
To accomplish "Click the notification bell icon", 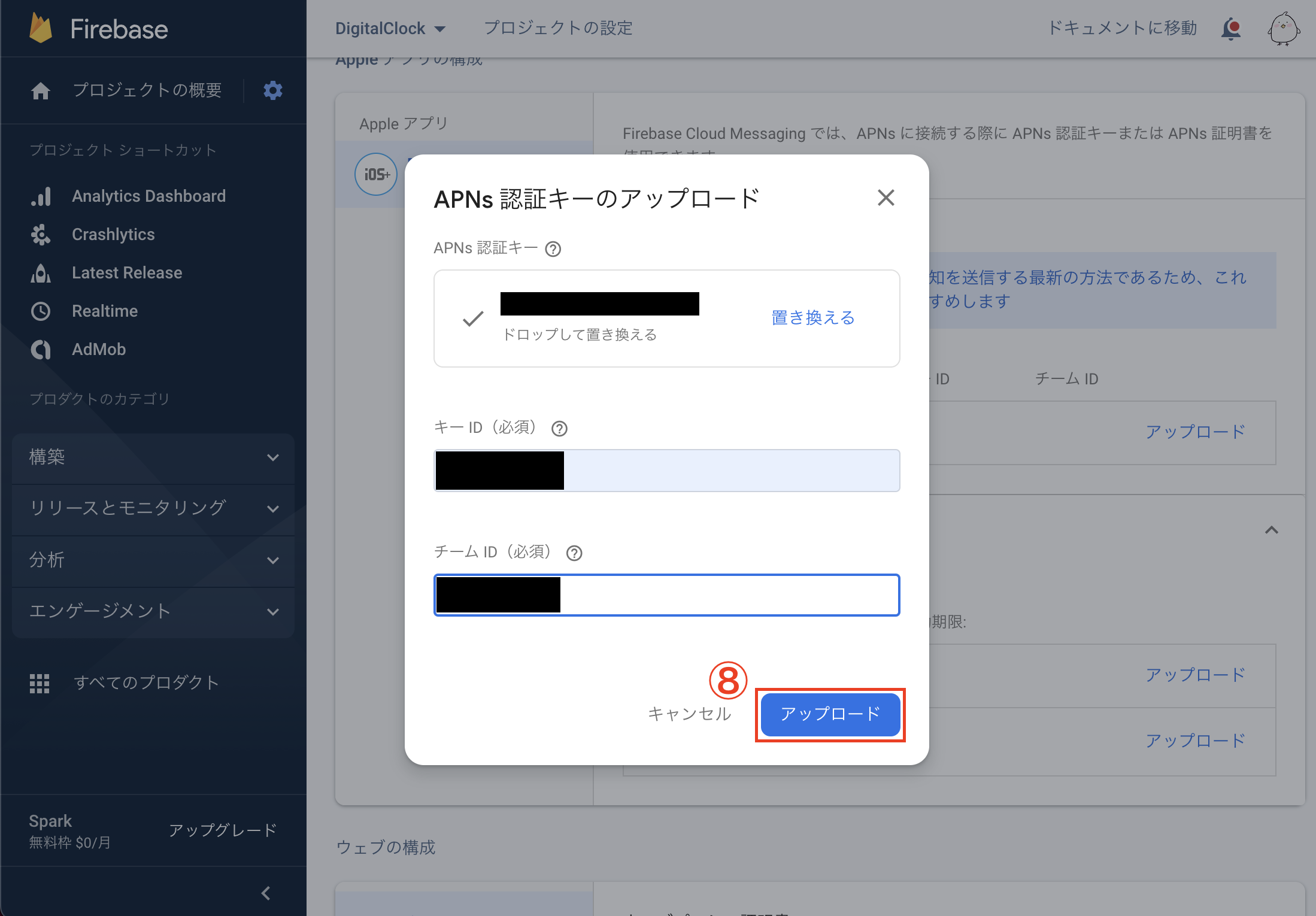I will click(1232, 28).
